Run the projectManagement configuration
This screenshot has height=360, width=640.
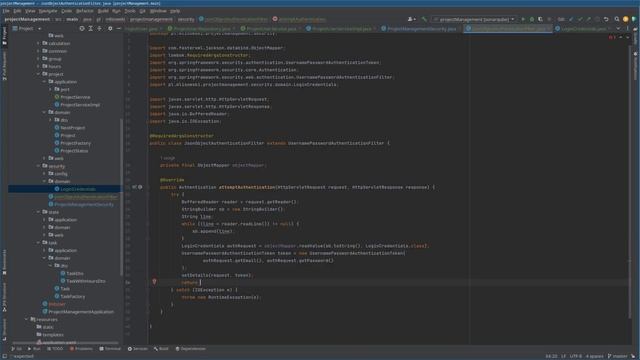coord(523,19)
